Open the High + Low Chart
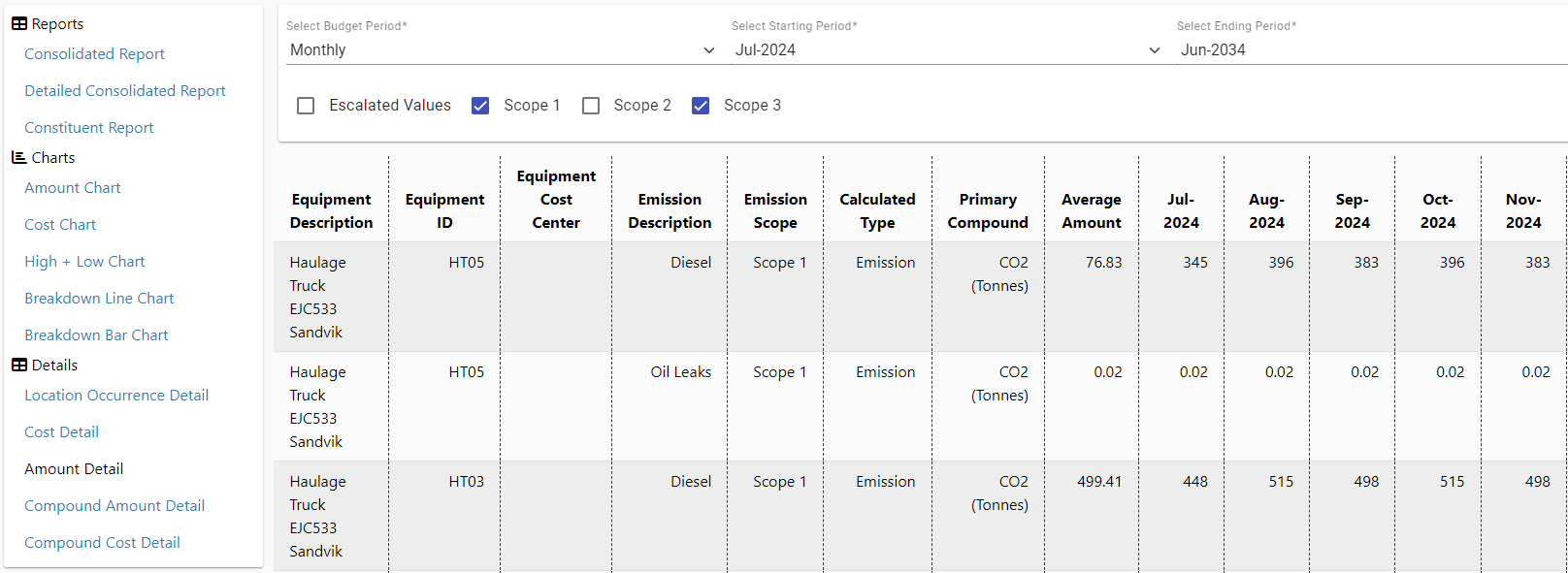 (x=84, y=262)
